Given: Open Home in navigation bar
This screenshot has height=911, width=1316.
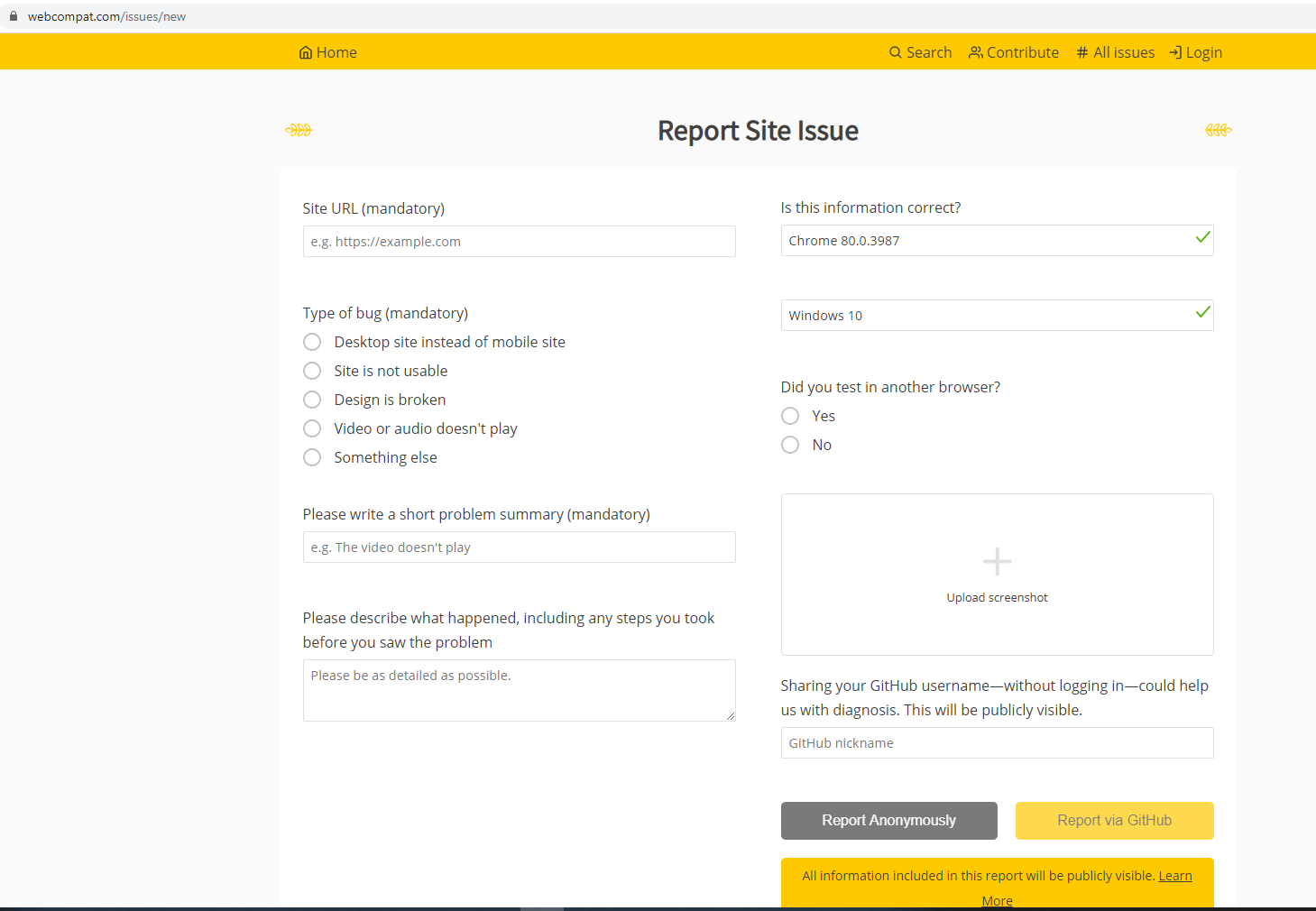Looking at the screenshot, I should tap(328, 52).
